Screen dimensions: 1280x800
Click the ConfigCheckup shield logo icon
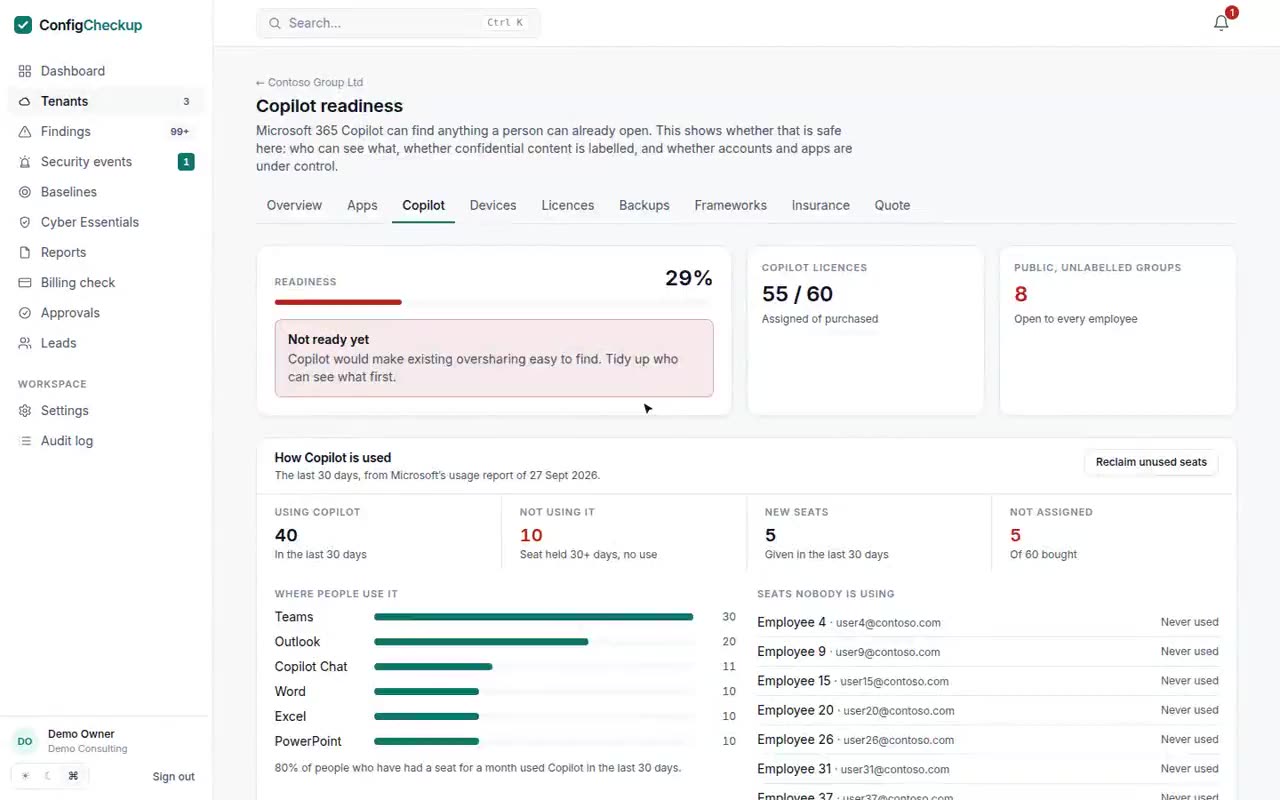click(x=24, y=25)
